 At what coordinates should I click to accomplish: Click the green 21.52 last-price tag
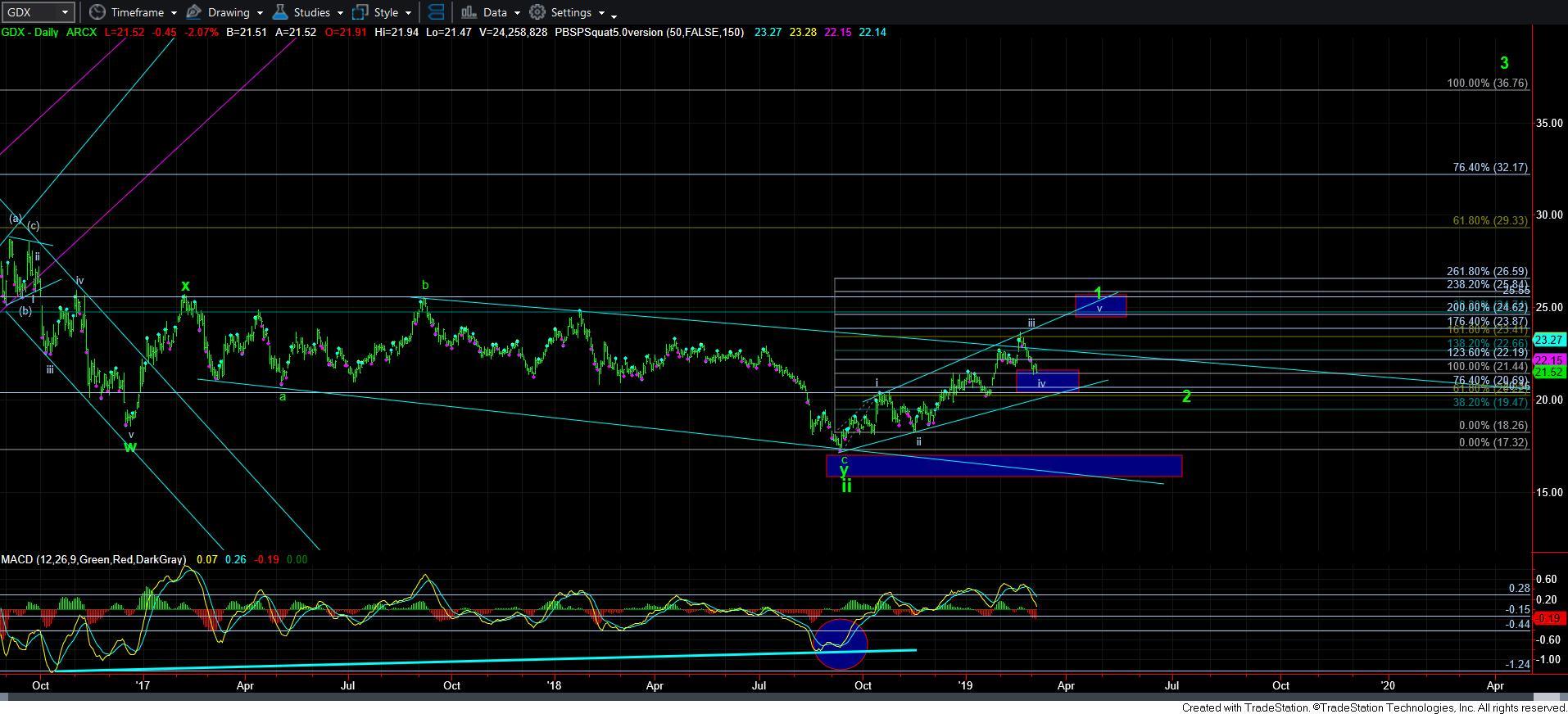tap(1548, 372)
